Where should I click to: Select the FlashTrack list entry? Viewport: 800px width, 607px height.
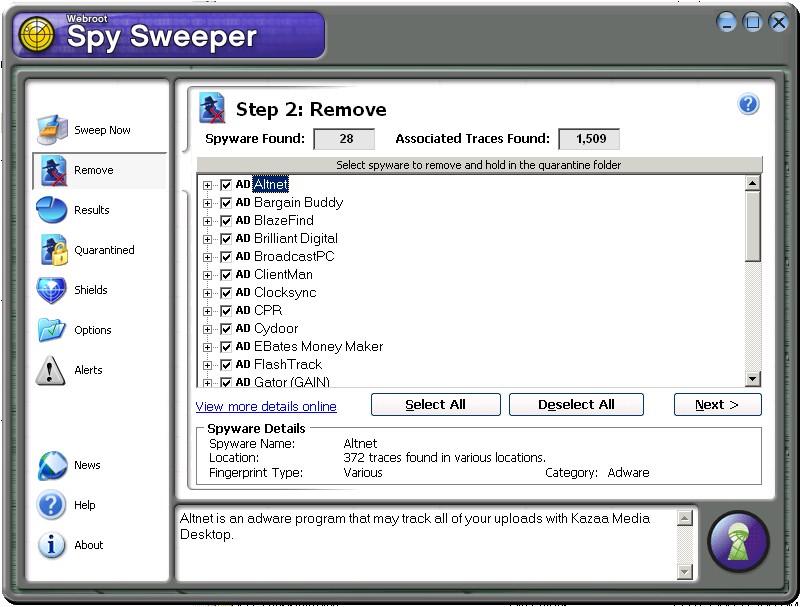tap(288, 365)
